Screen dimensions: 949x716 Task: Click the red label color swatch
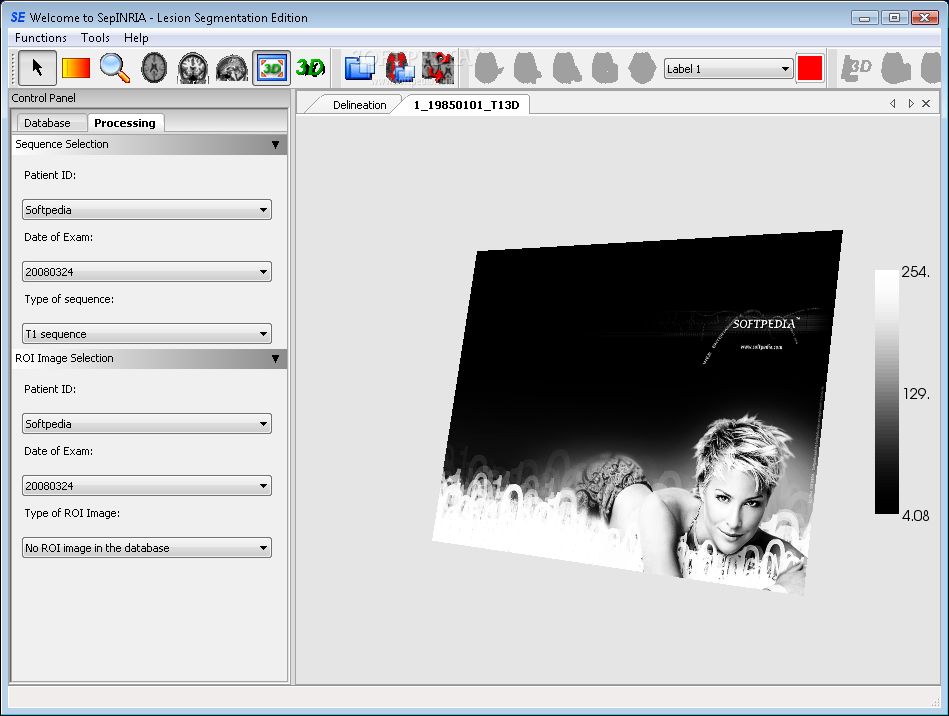tap(810, 68)
